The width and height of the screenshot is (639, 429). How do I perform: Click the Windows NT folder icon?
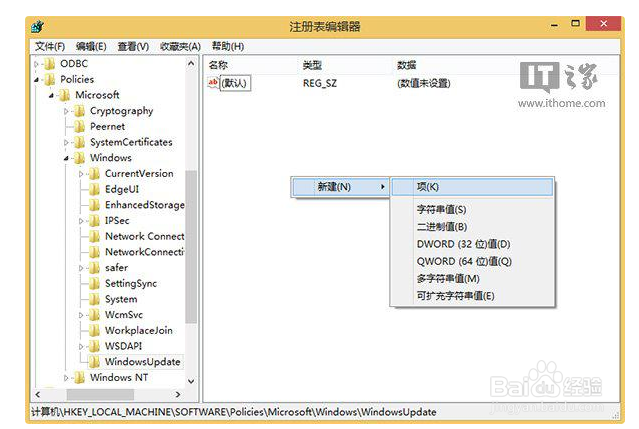click(x=79, y=378)
